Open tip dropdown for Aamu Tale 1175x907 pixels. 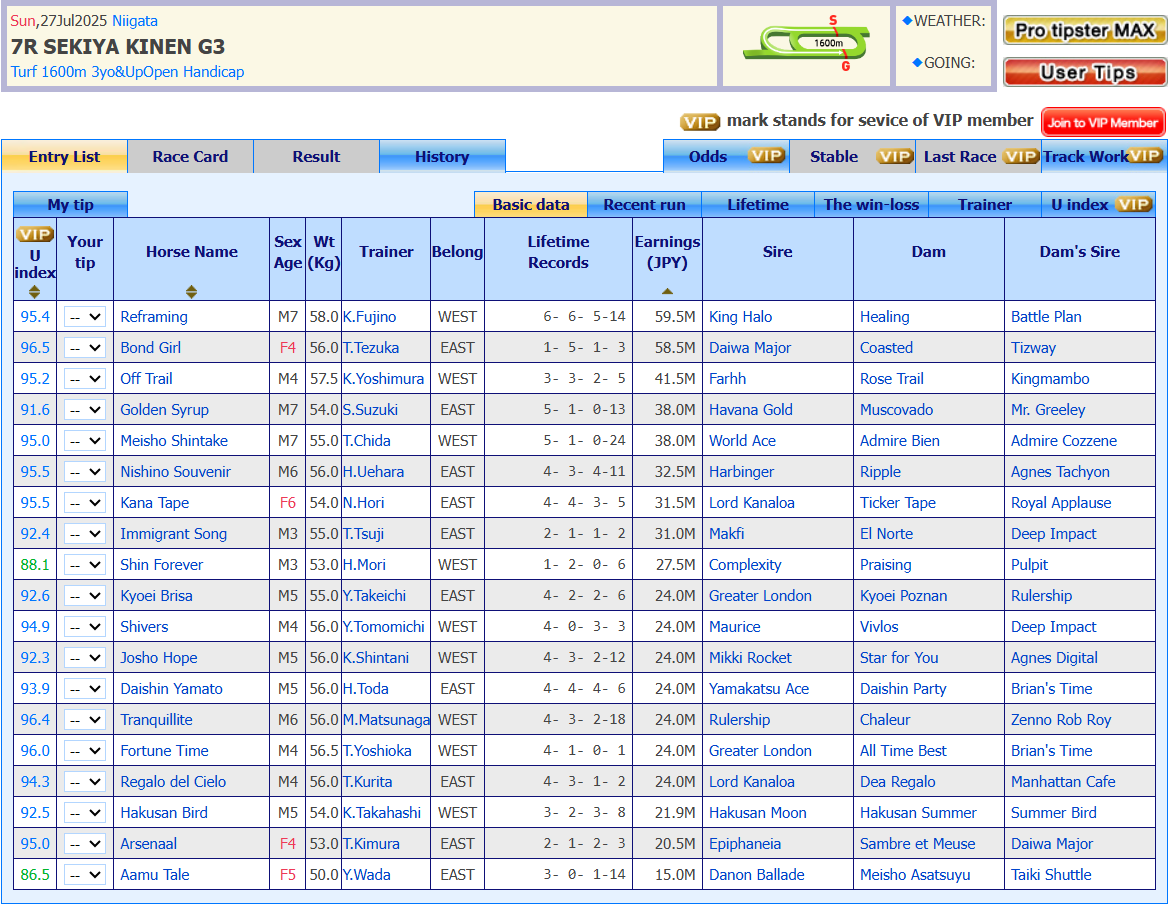[85, 875]
